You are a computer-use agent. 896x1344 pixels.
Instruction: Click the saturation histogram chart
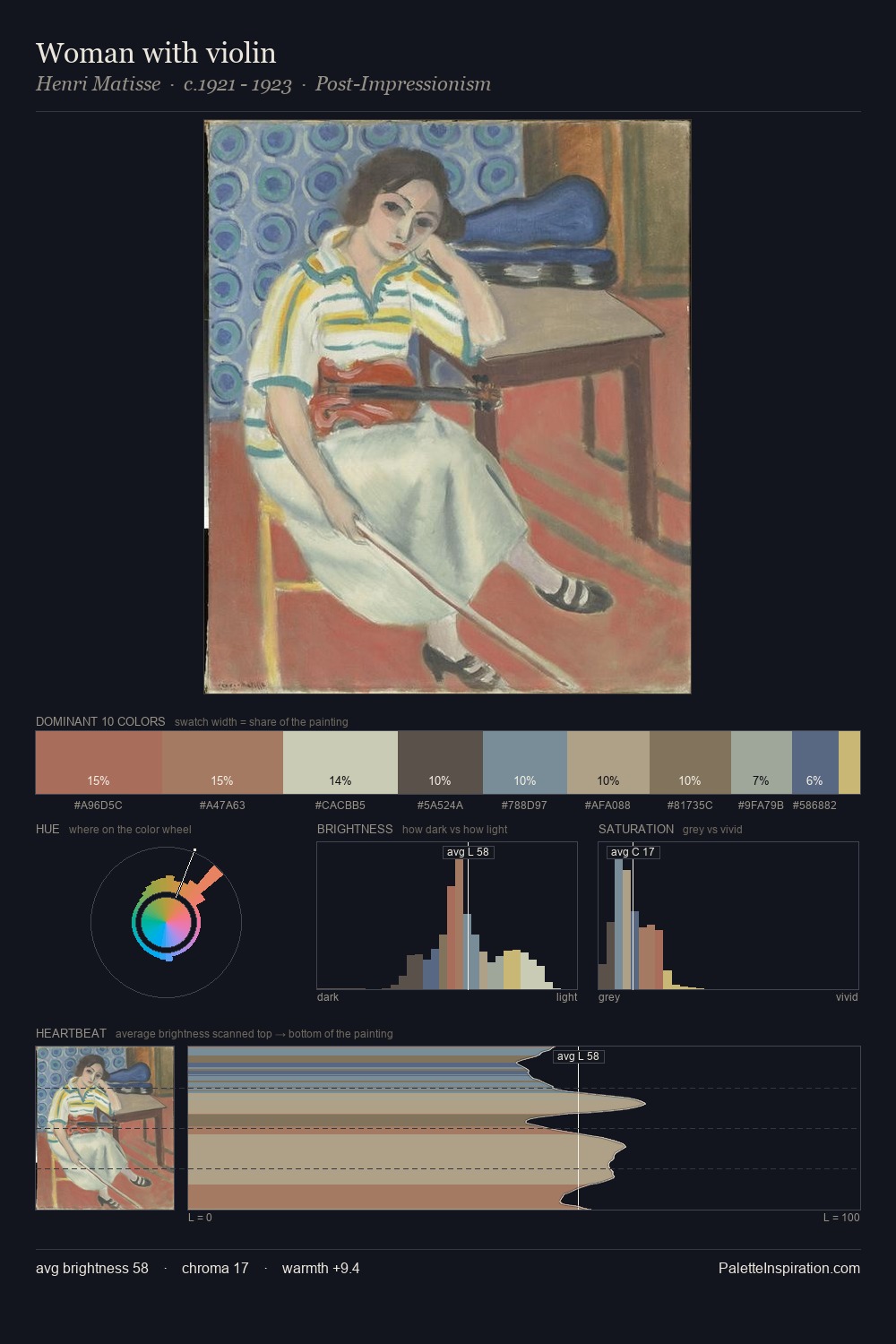728,916
